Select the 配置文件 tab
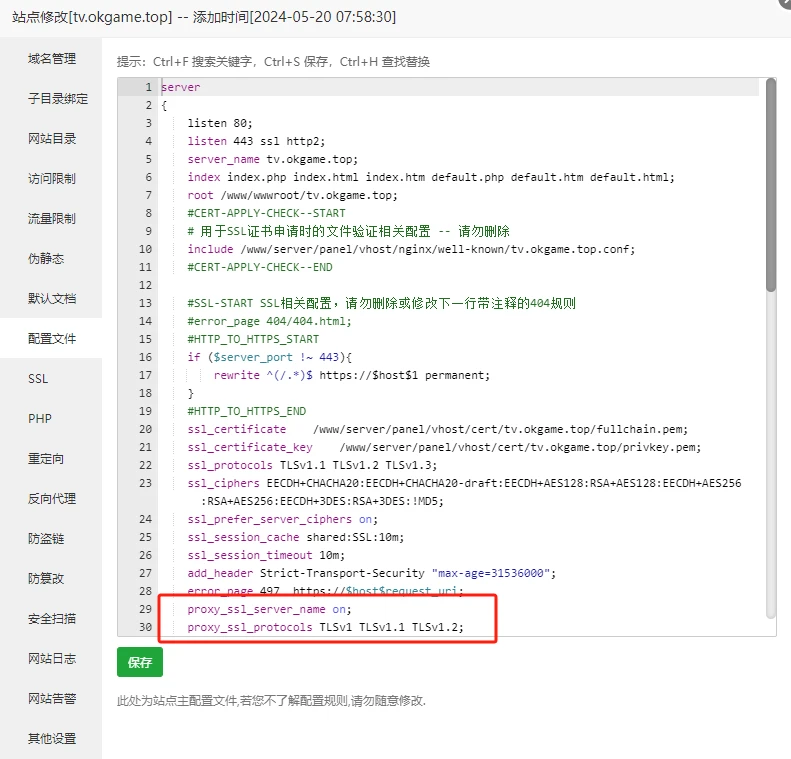 tap(51, 339)
